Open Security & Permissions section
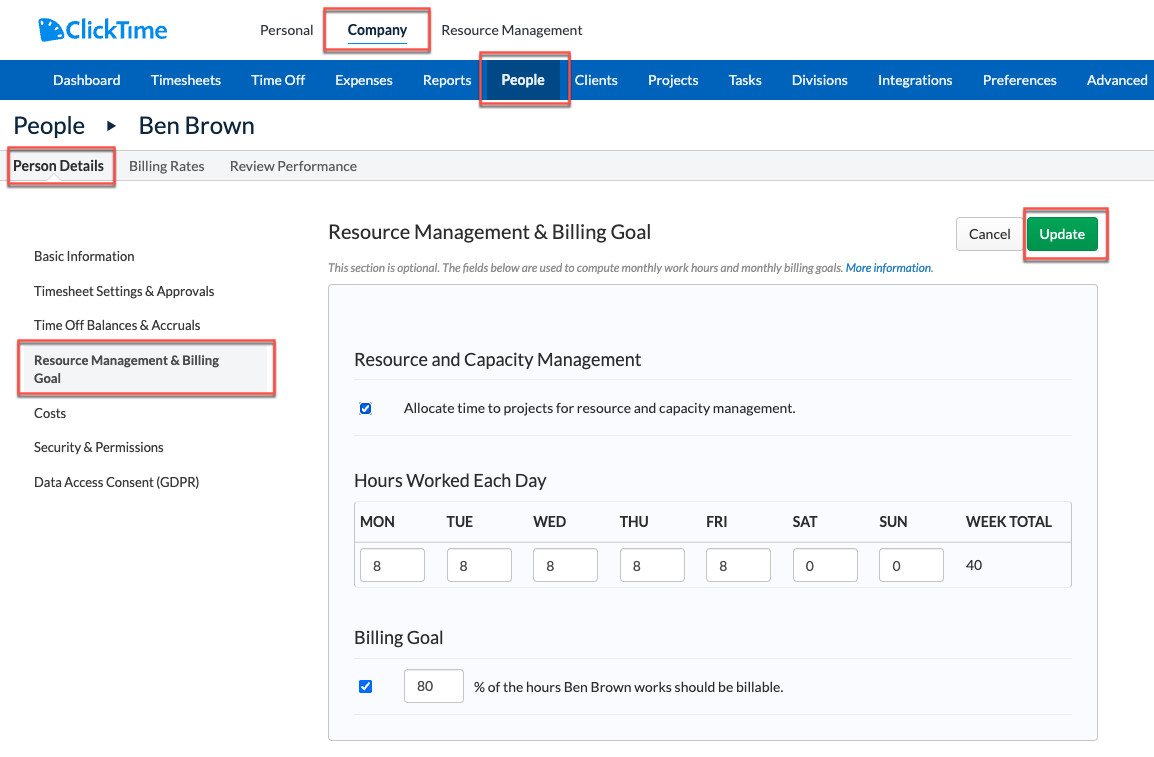Image resolution: width=1154 pixels, height=757 pixels. 99,447
